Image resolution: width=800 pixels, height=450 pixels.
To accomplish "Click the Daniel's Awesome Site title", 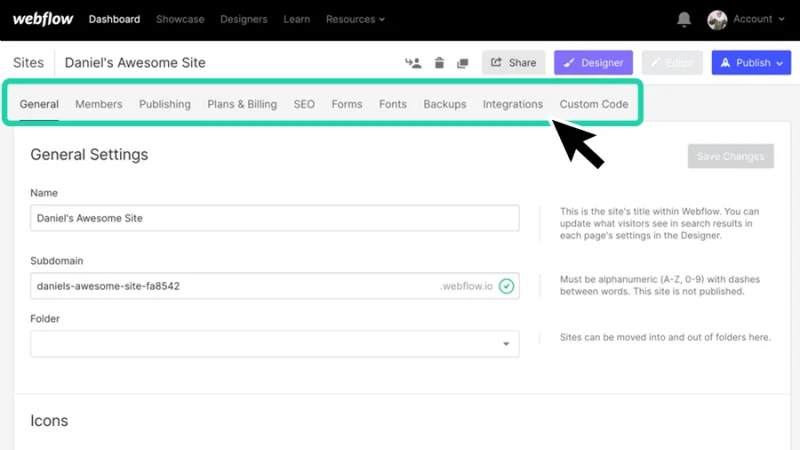I will pyautogui.click(x=135, y=63).
